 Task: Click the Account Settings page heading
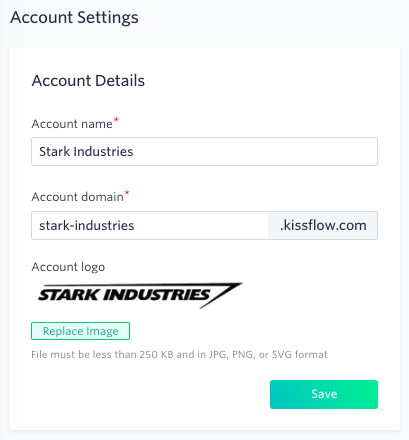pyautogui.click(x=74, y=18)
